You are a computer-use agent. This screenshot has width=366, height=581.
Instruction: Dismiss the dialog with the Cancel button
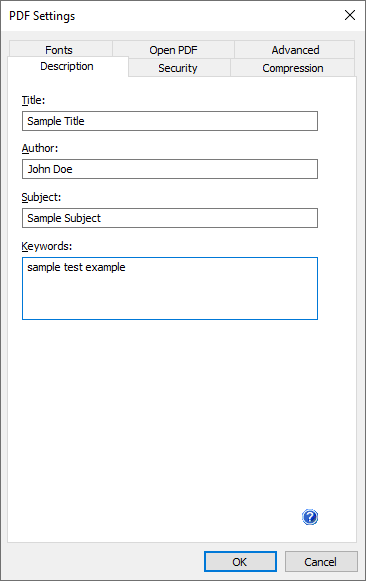coord(321,561)
